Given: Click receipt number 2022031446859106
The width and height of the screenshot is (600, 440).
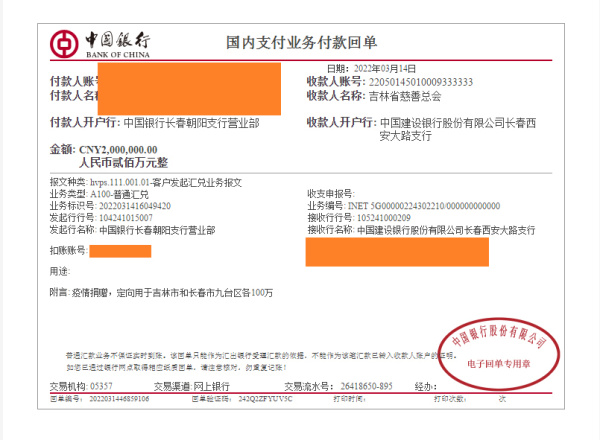Looking at the screenshot, I should (119, 399).
